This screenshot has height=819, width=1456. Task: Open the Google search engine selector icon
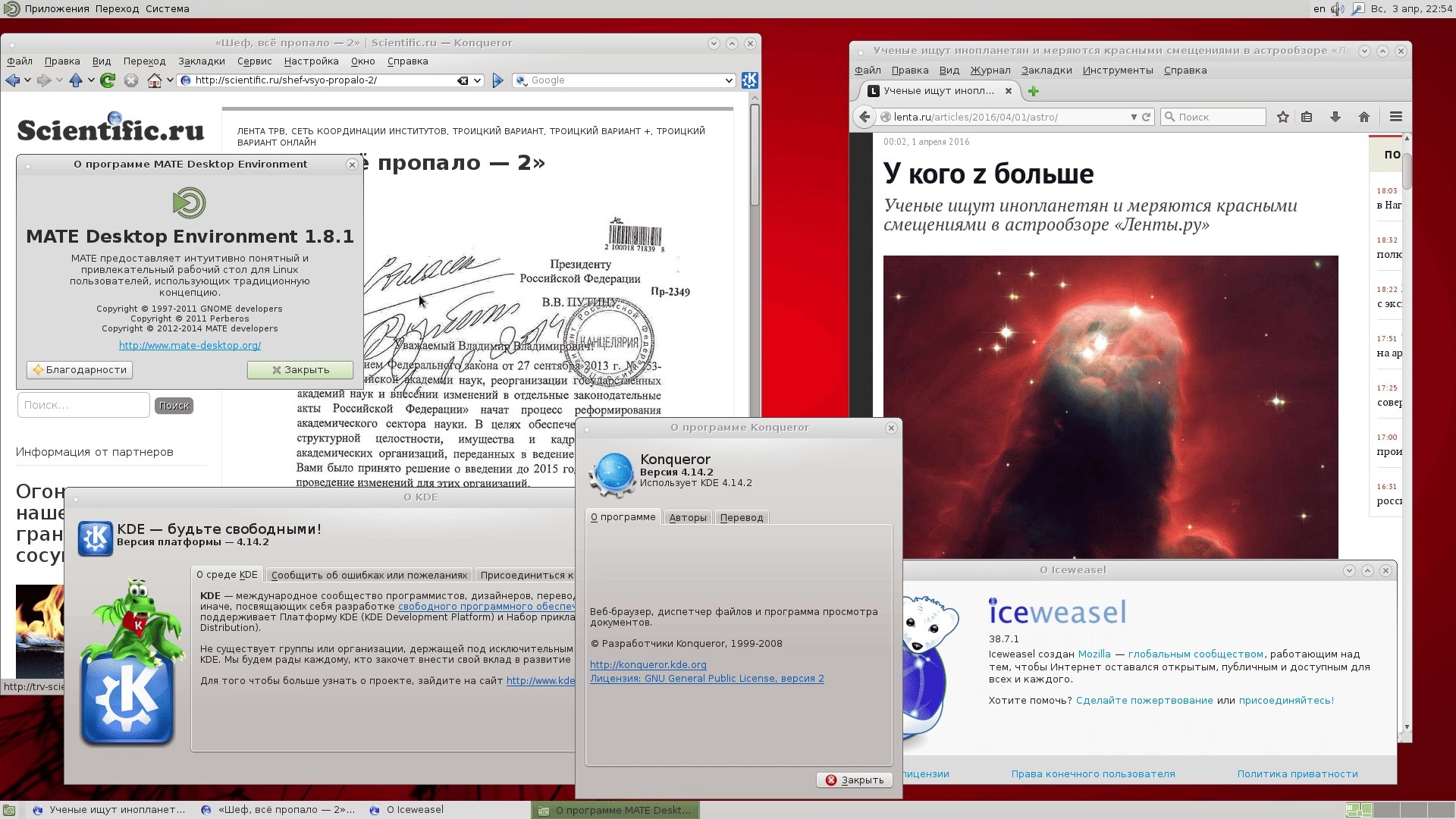point(521,80)
